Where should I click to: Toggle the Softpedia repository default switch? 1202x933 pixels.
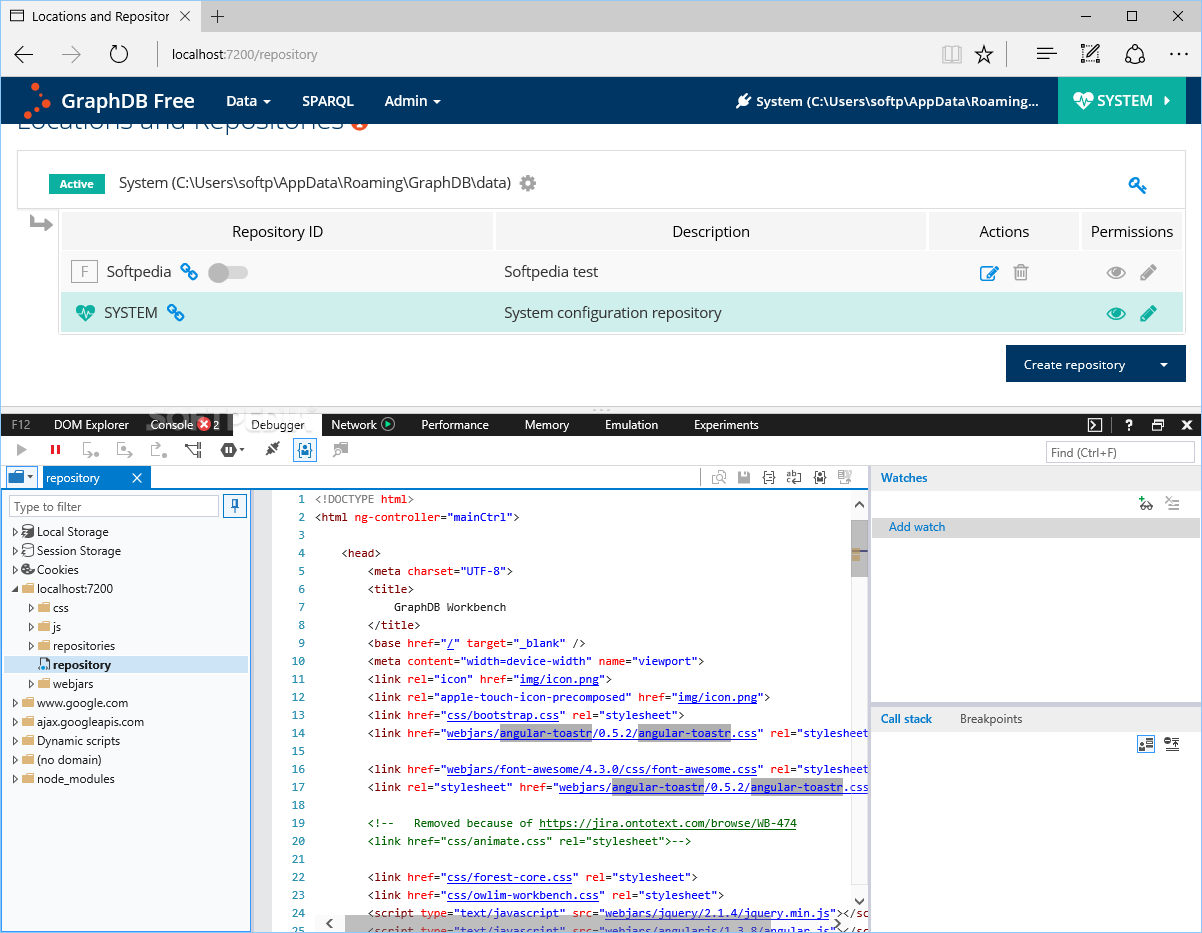pyautogui.click(x=227, y=272)
